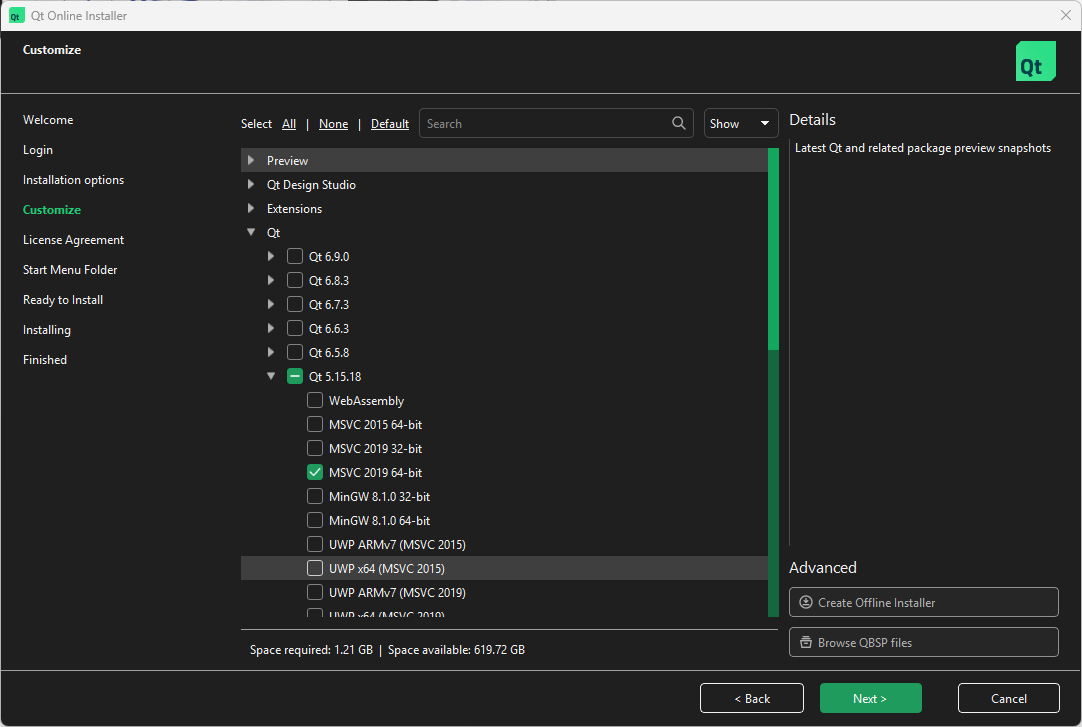Select the Preview row label
This screenshot has width=1082, height=727.
[x=287, y=161]
